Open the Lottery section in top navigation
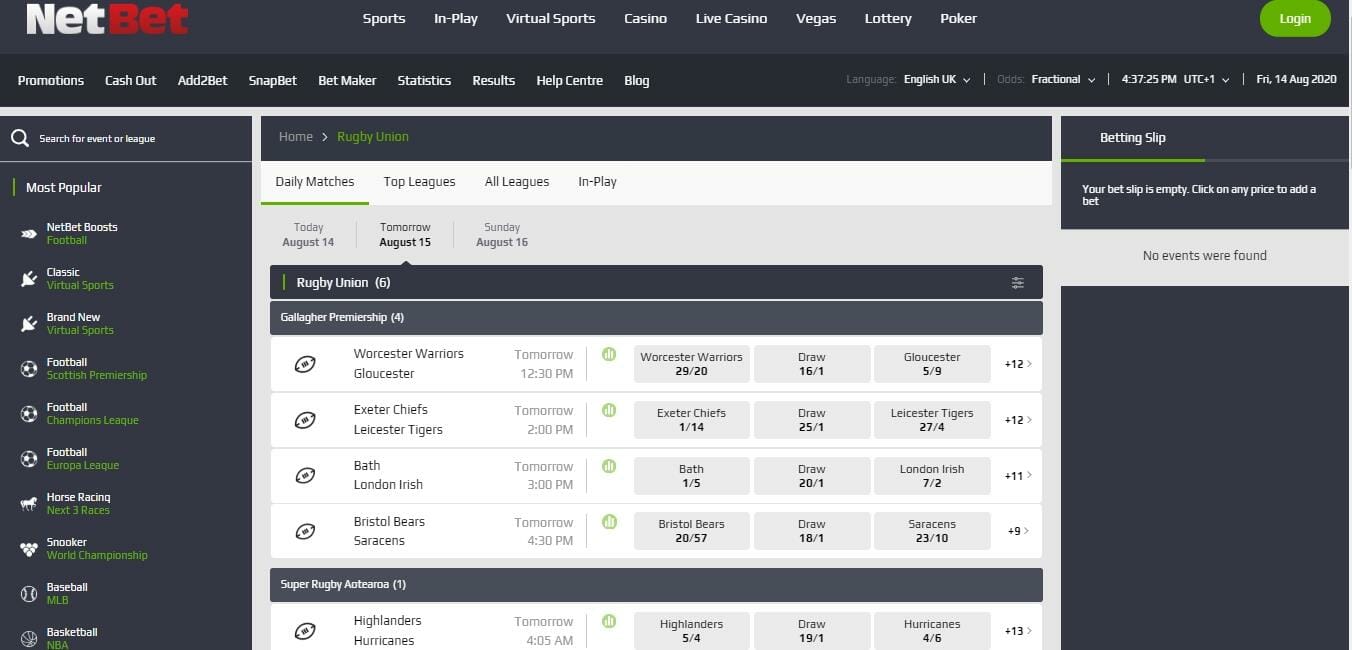The image size is (1352, 650). 888,19
